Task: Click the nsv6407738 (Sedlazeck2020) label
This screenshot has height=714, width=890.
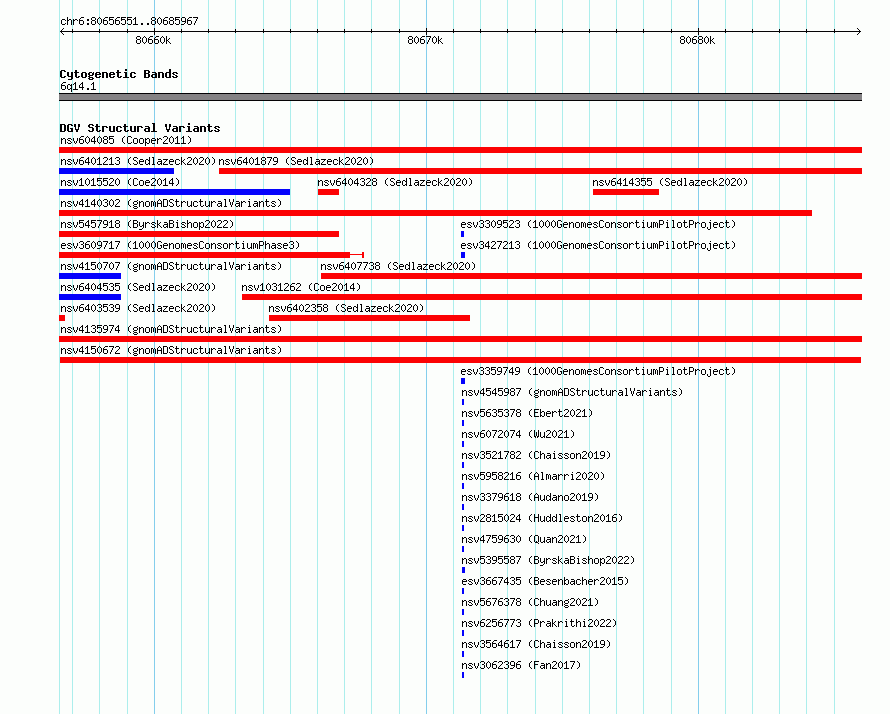Action: [398, 266]
